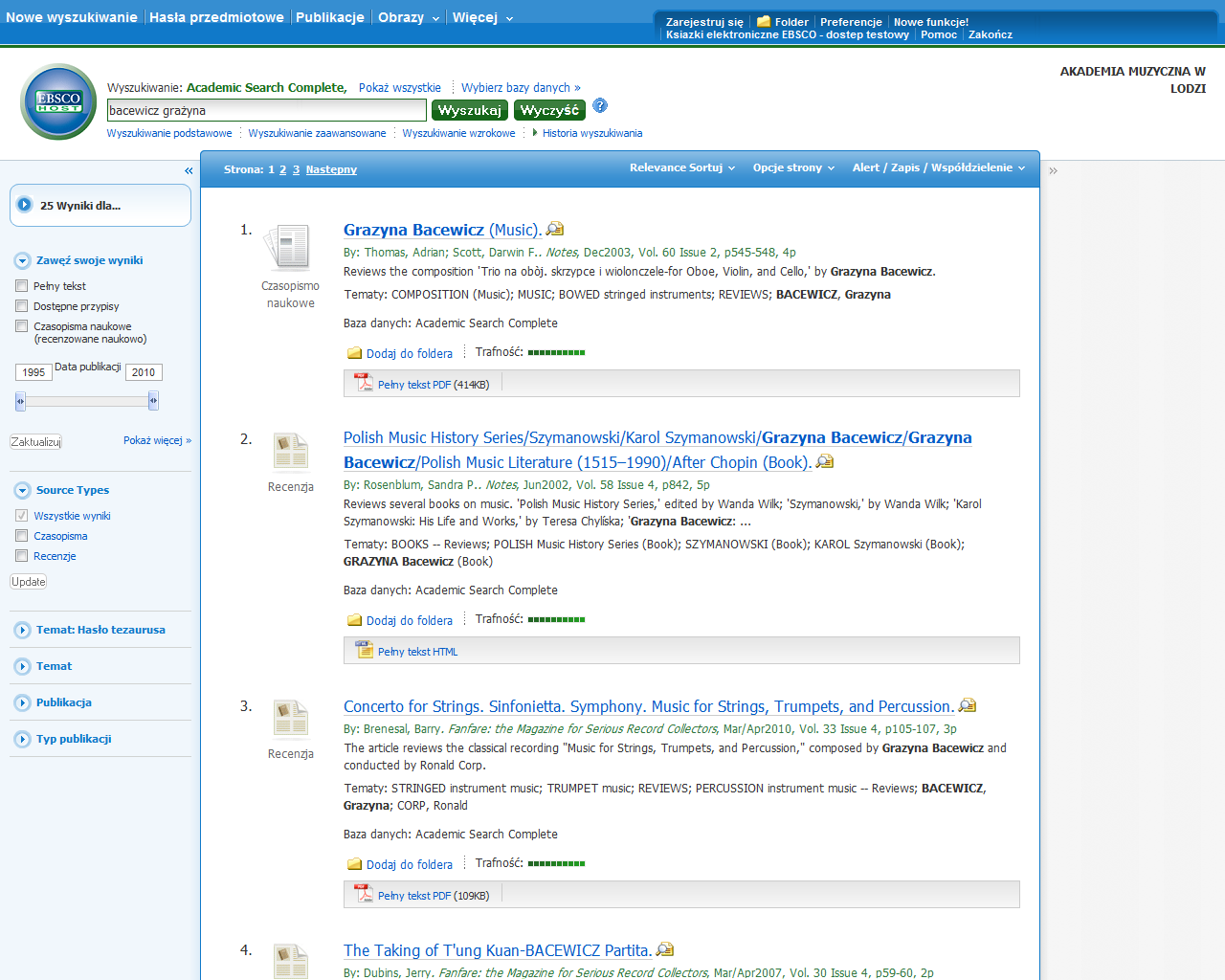Open Hasła przedmiotowe menu item
Viewport: 1225px width, 980px height.
click(x=217, y=17)
